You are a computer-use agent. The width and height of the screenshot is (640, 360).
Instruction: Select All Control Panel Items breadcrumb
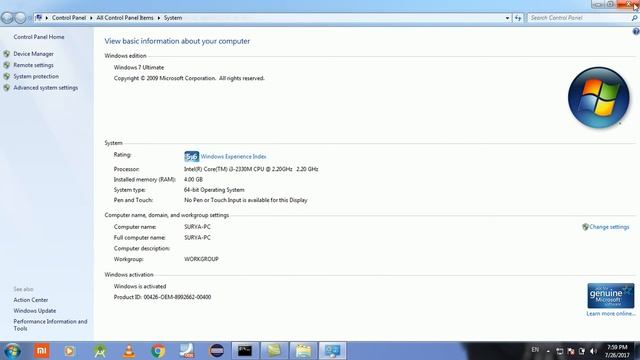click(125, 18)
